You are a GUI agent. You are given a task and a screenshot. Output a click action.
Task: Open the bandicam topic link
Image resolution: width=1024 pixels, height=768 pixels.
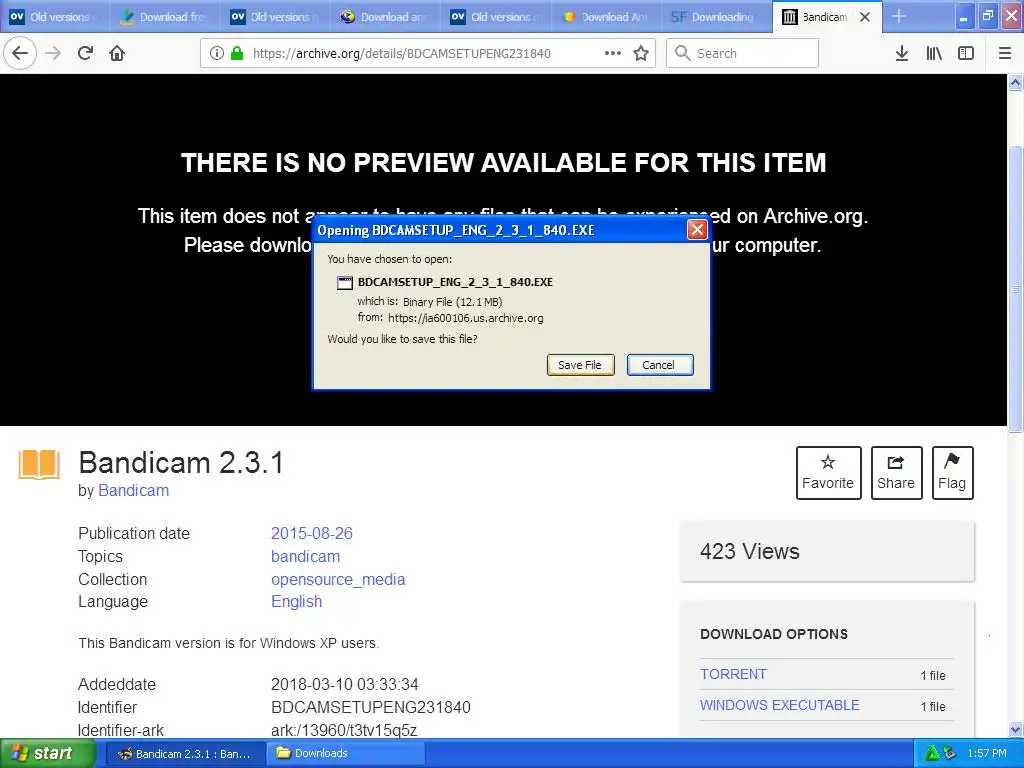305,556
